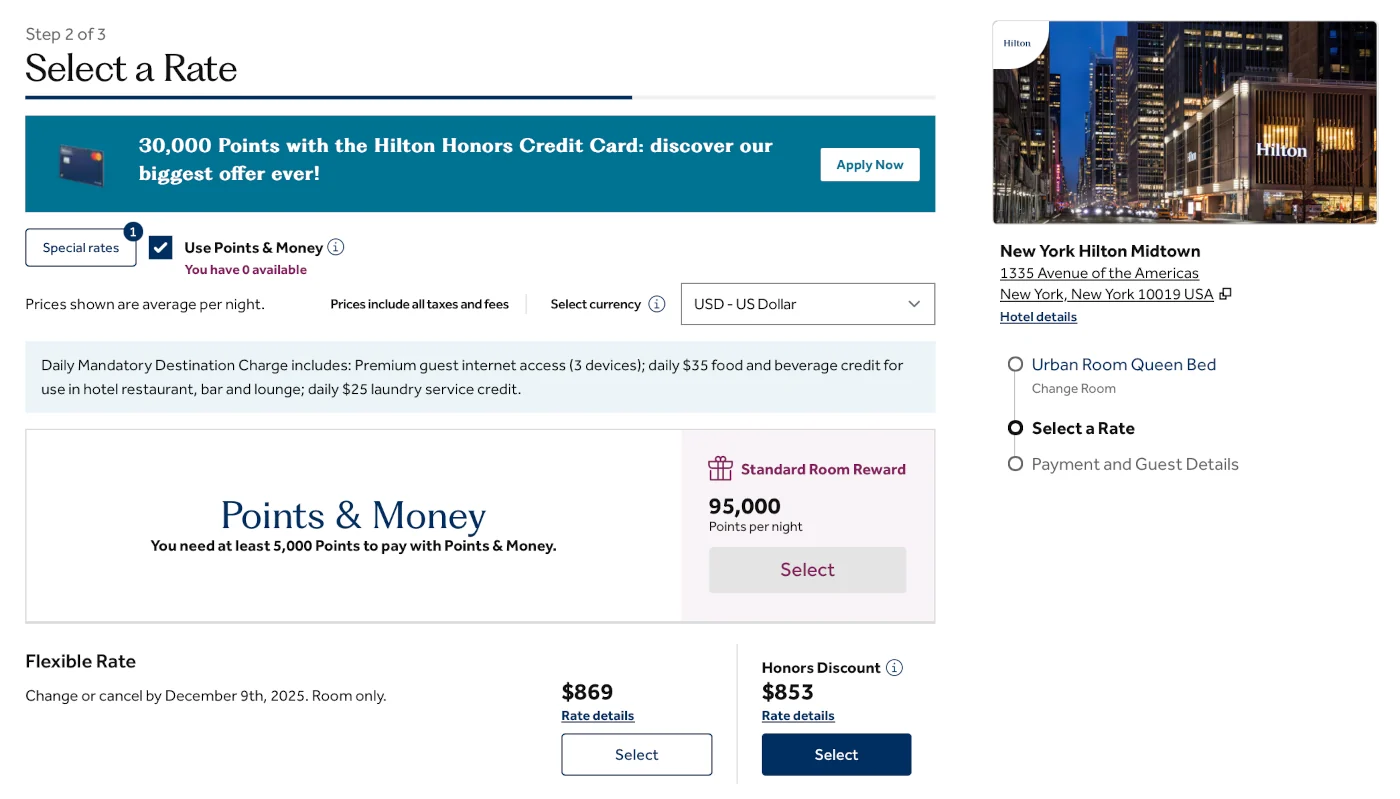Screen dimensions: 1400x799
Task: Open the USD - US Dollar currency dropdown
Action: click(x=808, y=304)
